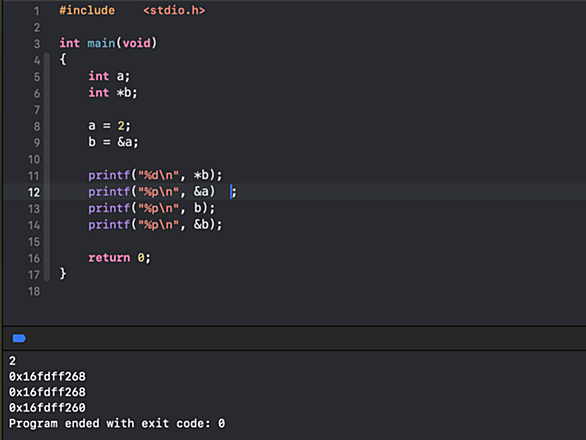
Task: Click 'return 0;' statement
Action: 119,258
